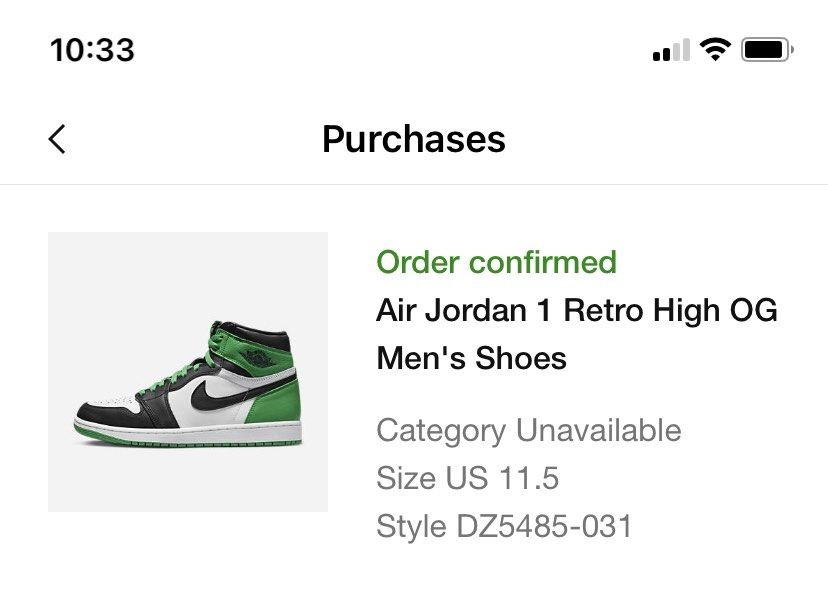Screen dimensions: 828x590
Task: Tap the green heel of the sneaker
Action: pyautogui.click(x=277, y=401)
